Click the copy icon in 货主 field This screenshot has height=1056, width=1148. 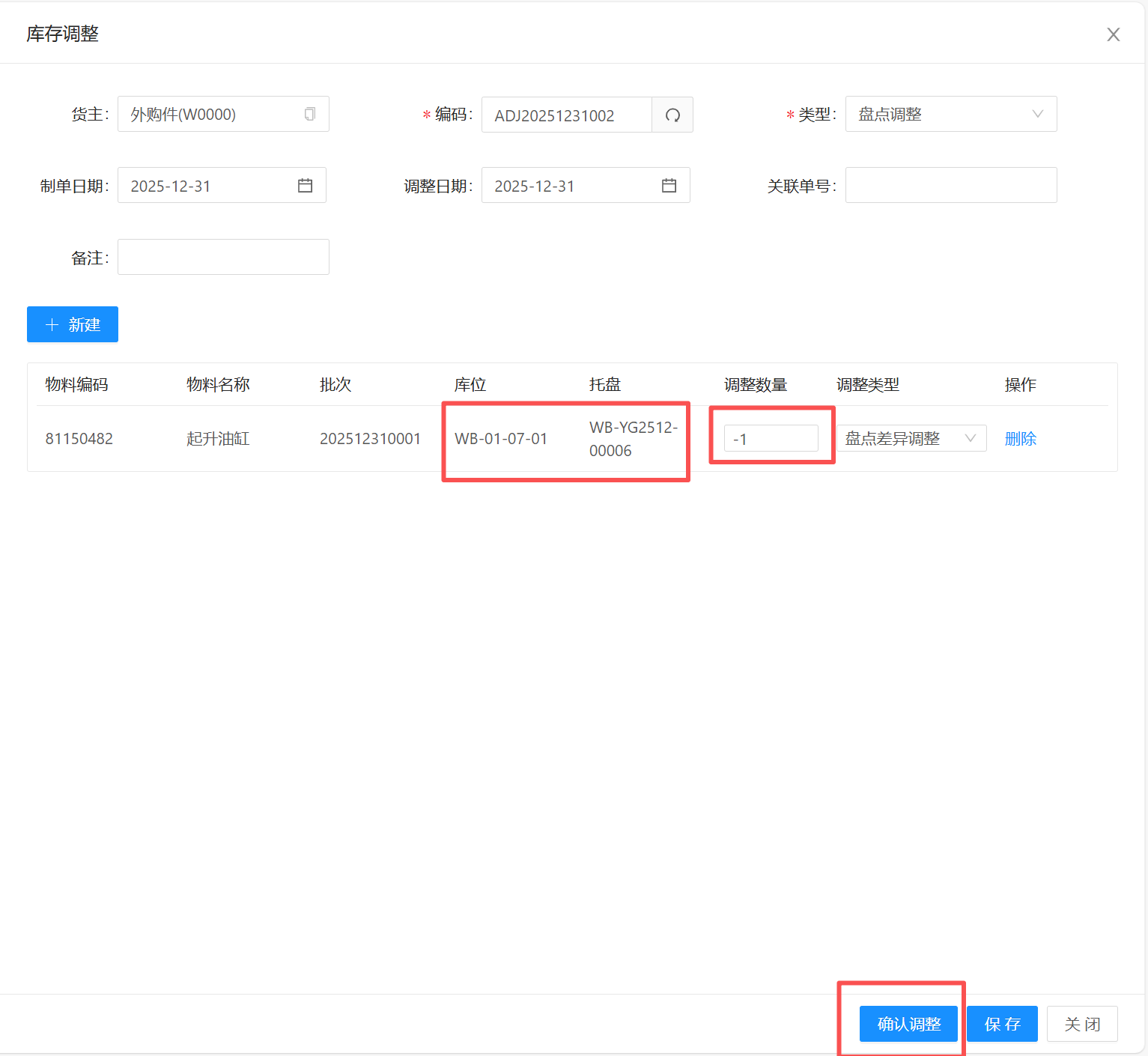pyautogui.click(x=309, y=114)
